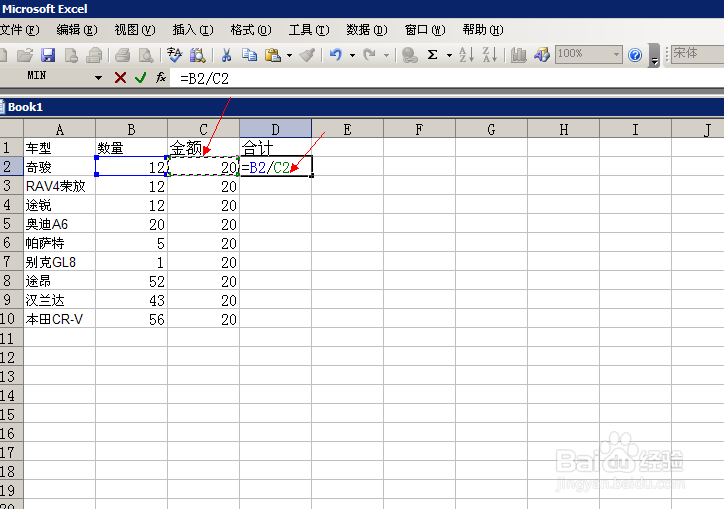The image size is (724, 509).
Task: Click in the formula bar showing =B2/C2
Action: (446, 78)
